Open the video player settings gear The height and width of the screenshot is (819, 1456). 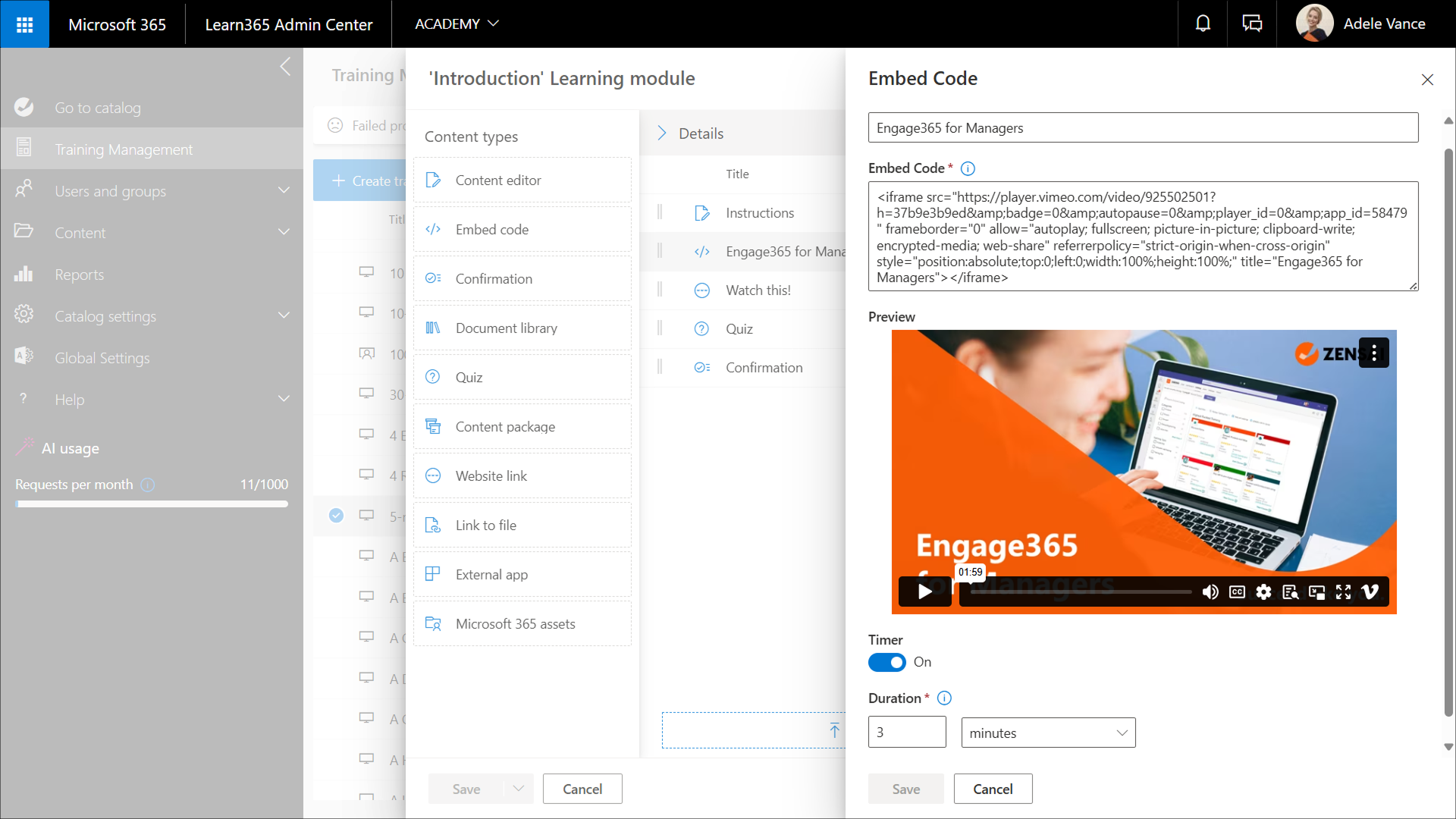click(x=1263, y=591)
